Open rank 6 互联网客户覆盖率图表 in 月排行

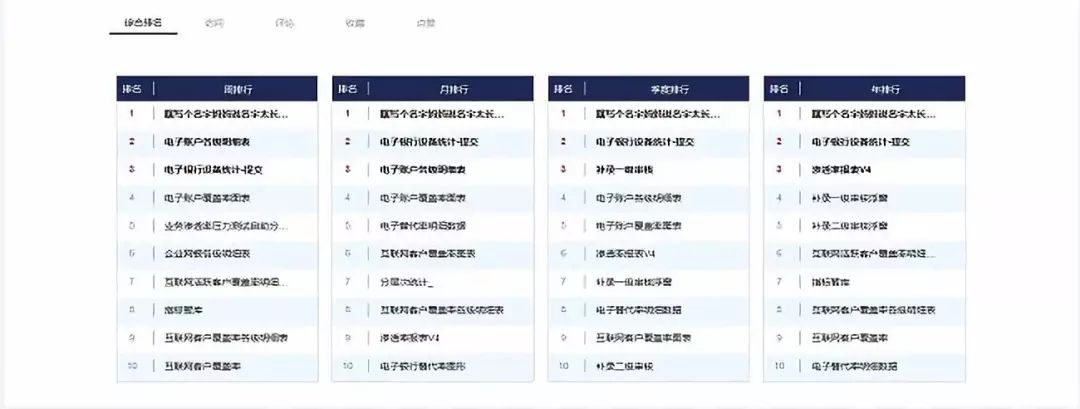click(x=428, y=253)
